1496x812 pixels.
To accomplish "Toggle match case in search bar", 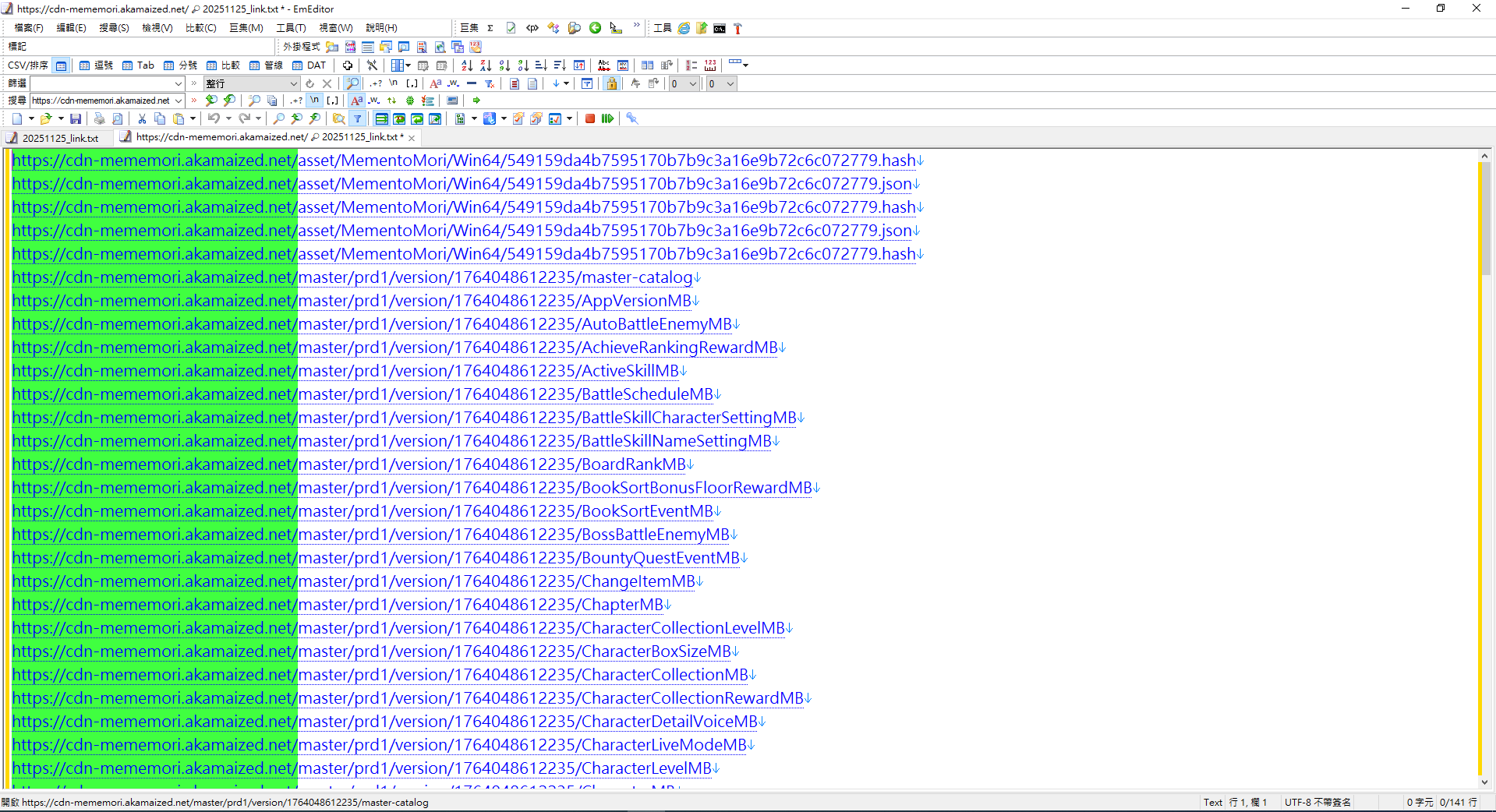I will pyautogui.click(x=356, y=101).
